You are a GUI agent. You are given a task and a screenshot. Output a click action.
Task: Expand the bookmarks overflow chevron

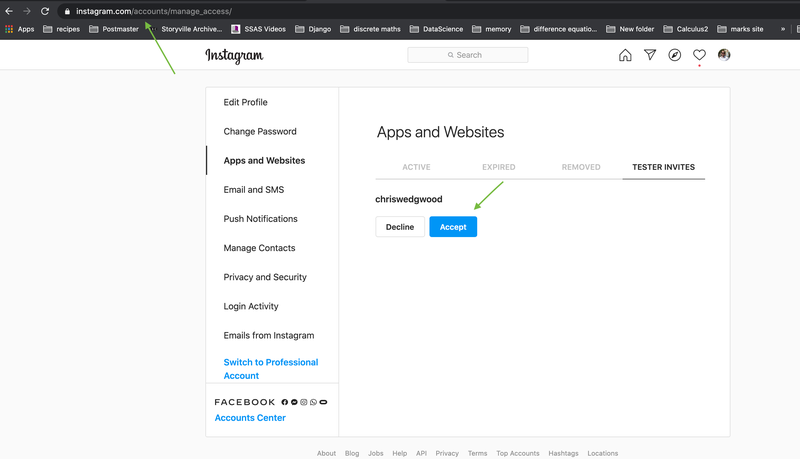tap(783, 29)
